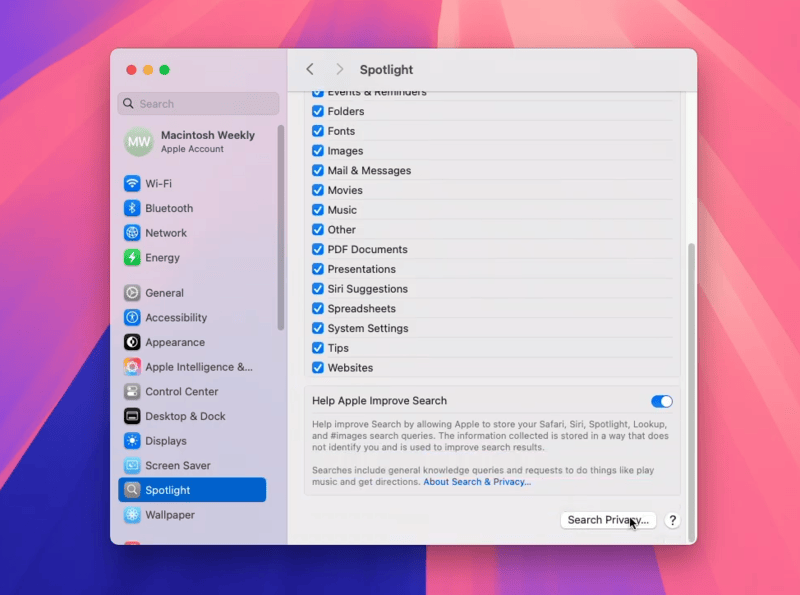Screen dimensions: 800x595
Task: Open Wallpaper via its flower icon
Action: click(x=132, y=515)
